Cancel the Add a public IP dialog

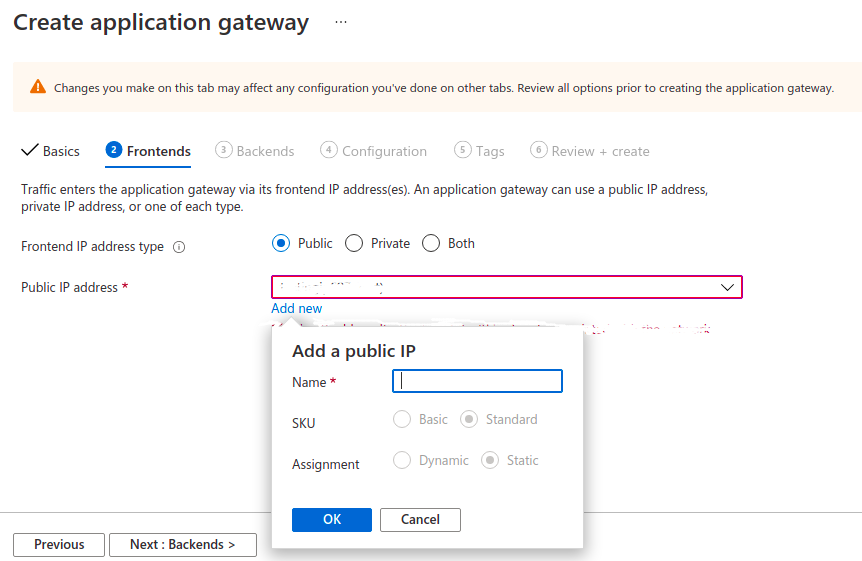pyautogui.click(x=420, y=519)
